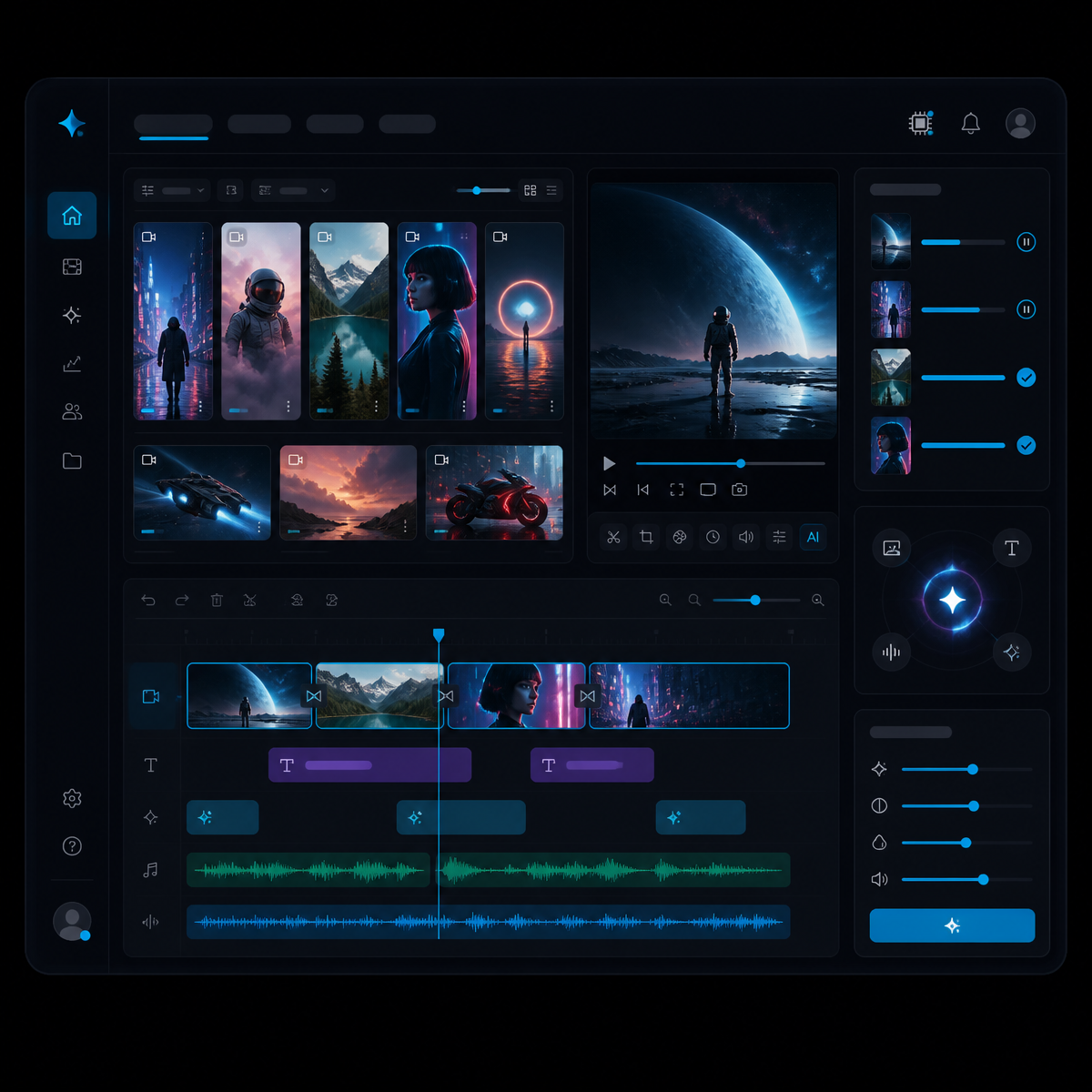The image size is (1092, 1092).
Task: Click the glowing AI orb center button
Action: [x=952, y=600]
